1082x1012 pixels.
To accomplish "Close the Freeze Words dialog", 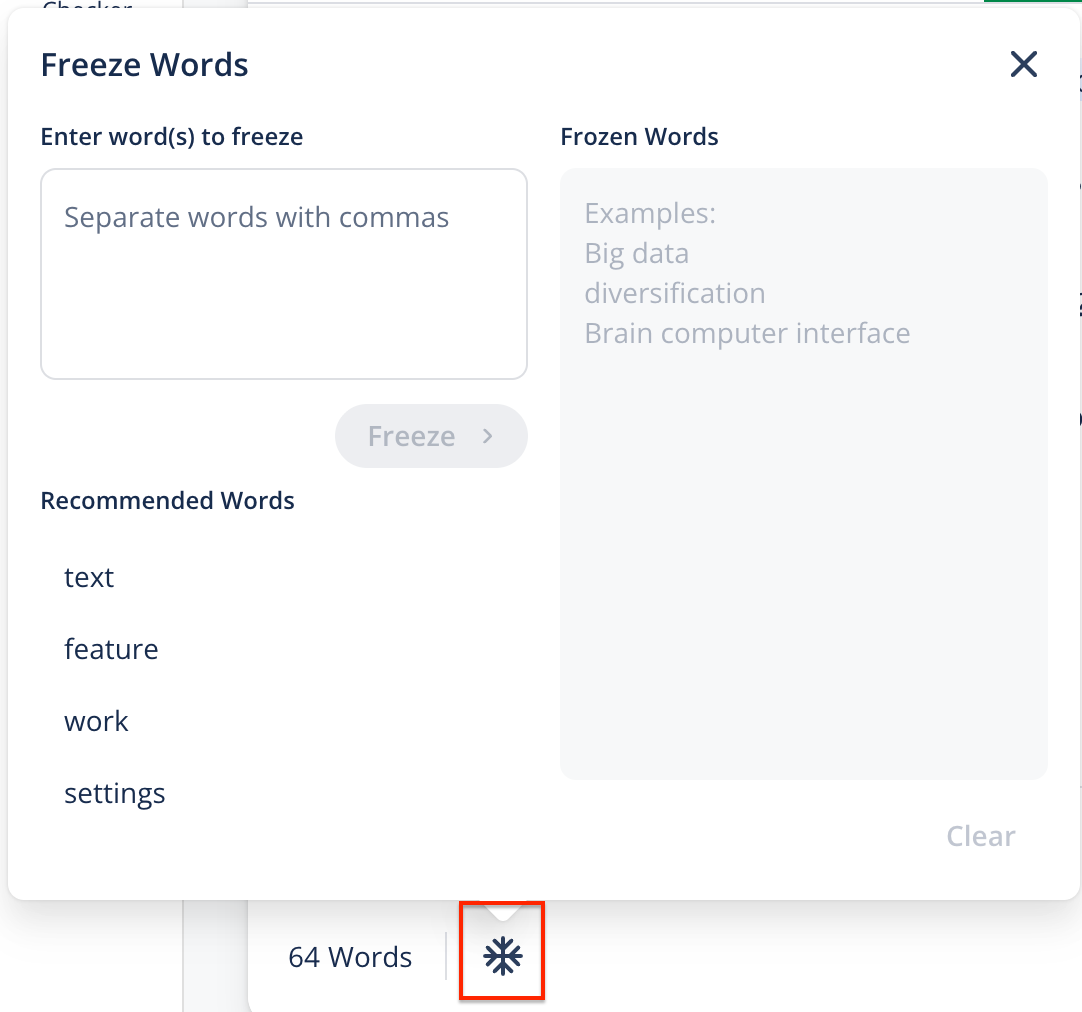I will pyautogui.click(x=1024, y=65).
